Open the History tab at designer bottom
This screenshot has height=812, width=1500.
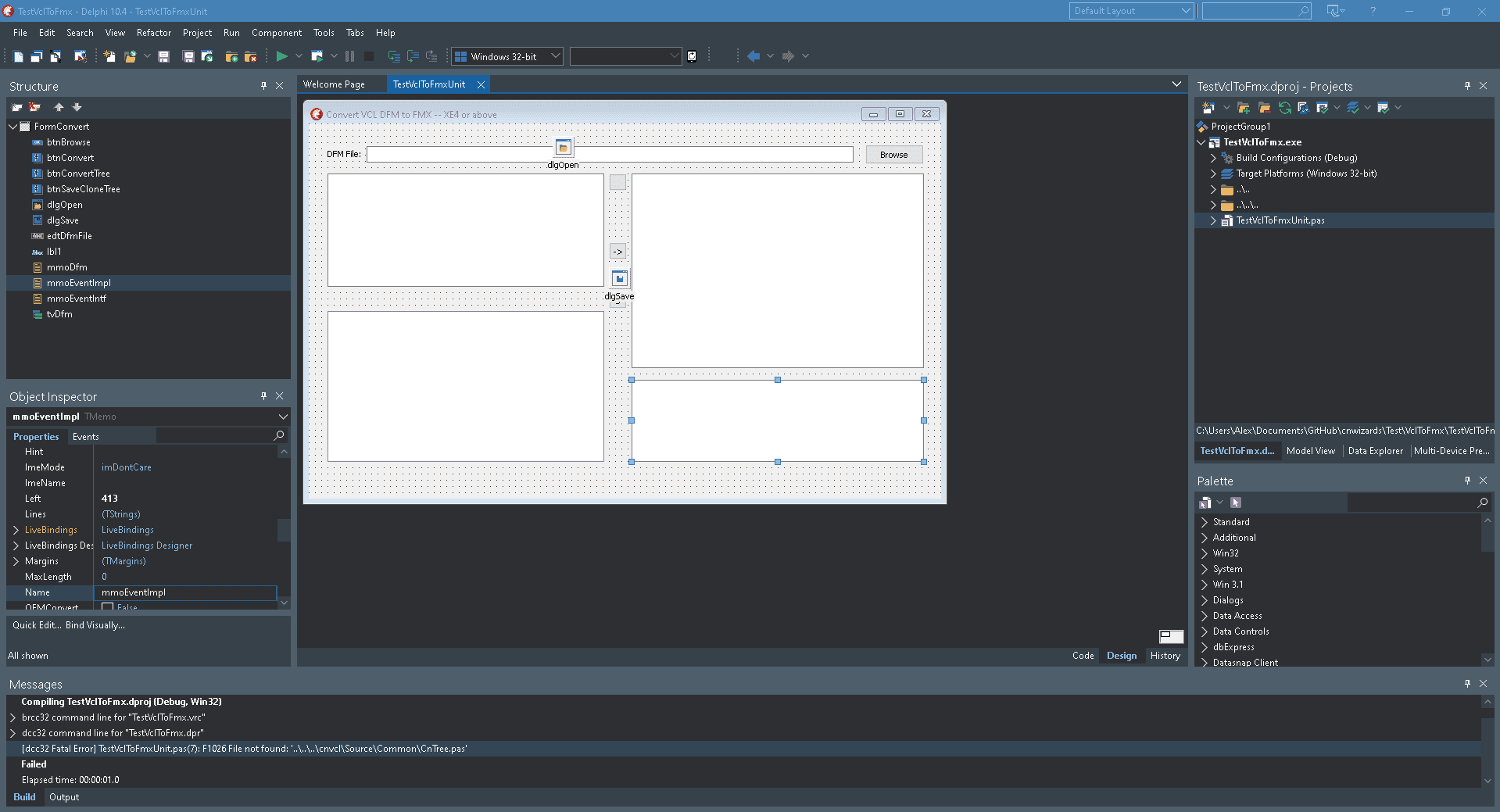tap(1165, 656)
